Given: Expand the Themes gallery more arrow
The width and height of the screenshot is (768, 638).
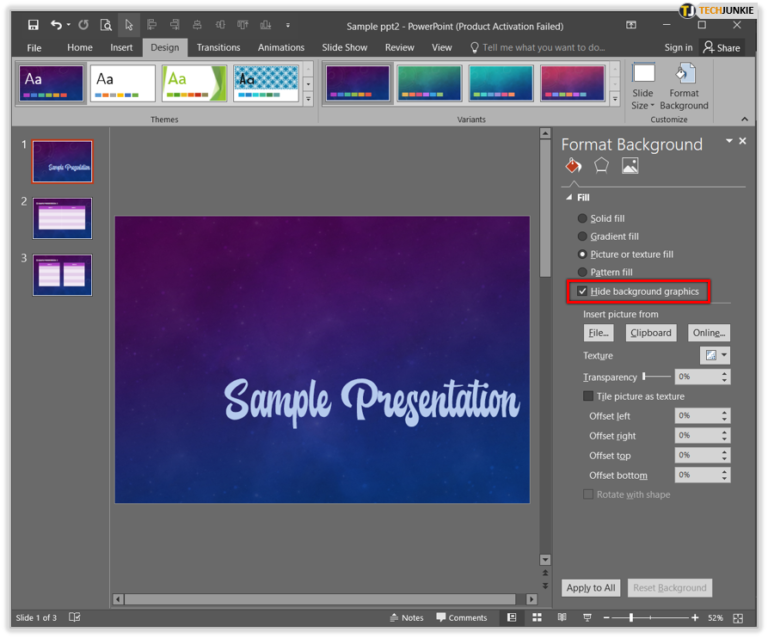Looking at the screenshot, I should pos(308,99).
